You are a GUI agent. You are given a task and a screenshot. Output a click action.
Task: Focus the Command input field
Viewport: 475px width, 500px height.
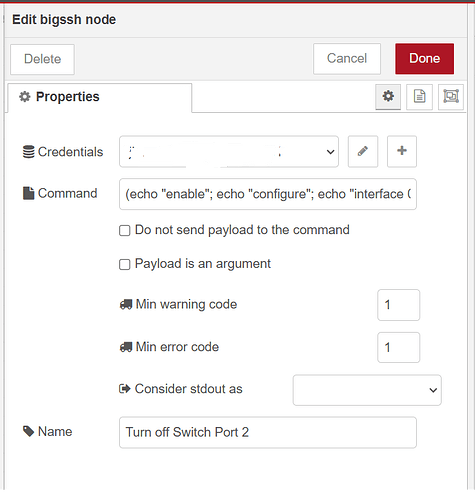point(268,194)
